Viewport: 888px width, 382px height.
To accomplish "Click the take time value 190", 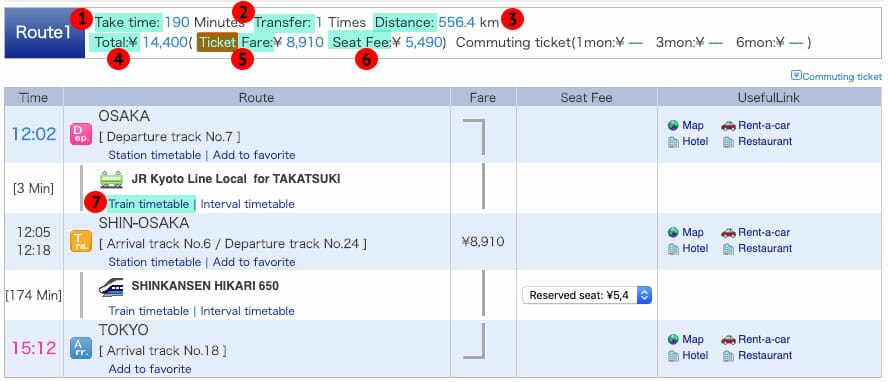I will click(177, 23).
